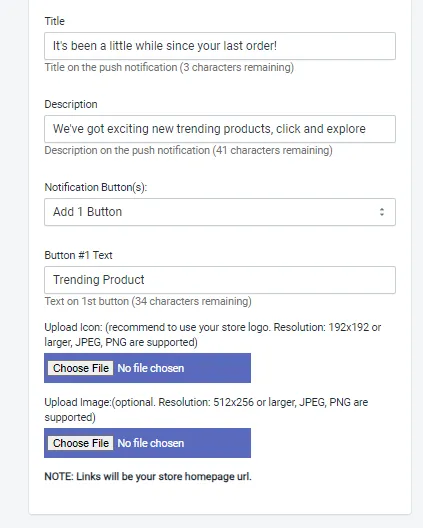Focus the Description text field
The height and width of the screenshot is (528, 423).
(220, 129)
